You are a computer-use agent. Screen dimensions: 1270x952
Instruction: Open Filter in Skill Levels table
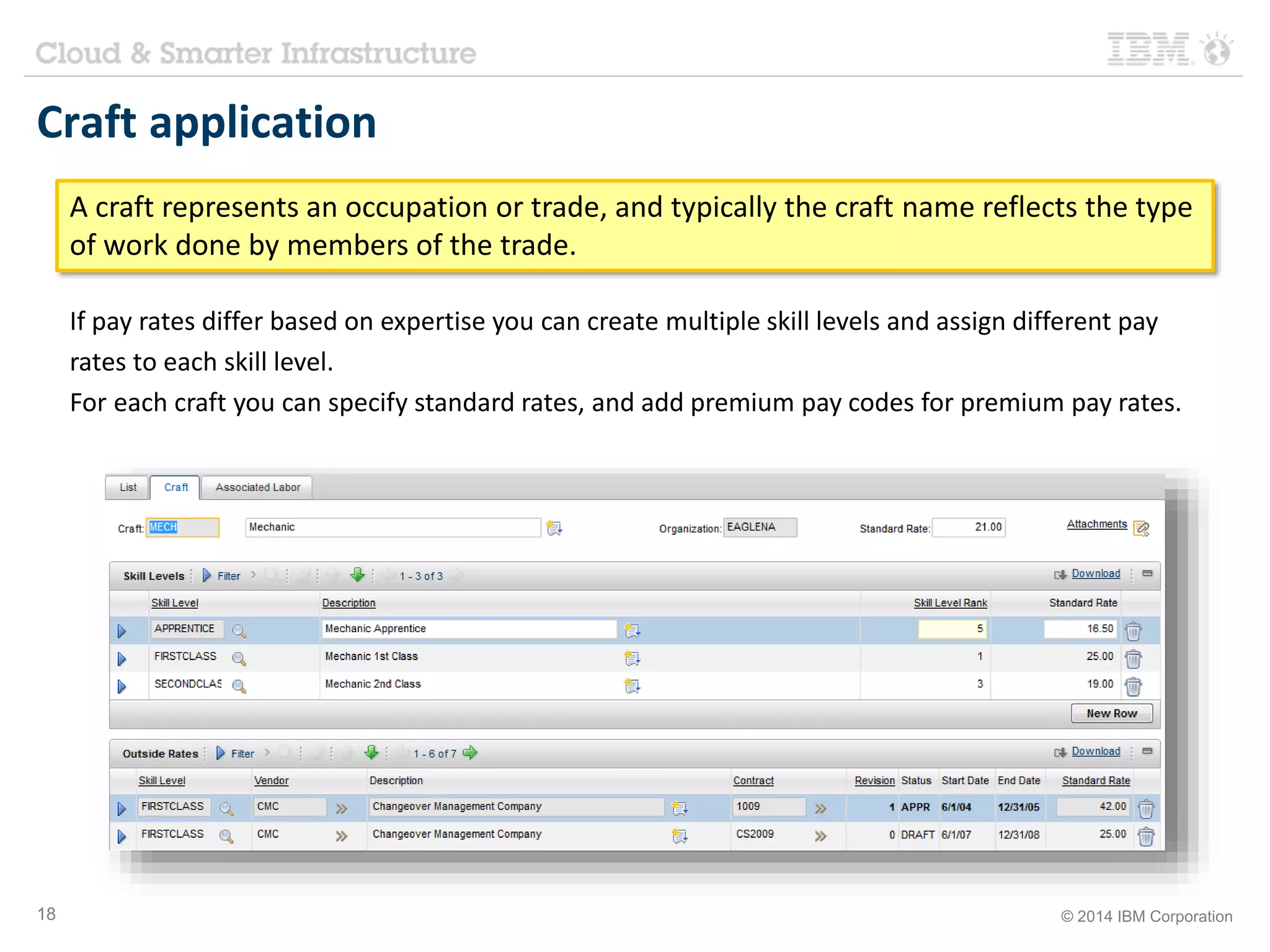point(228,576)
